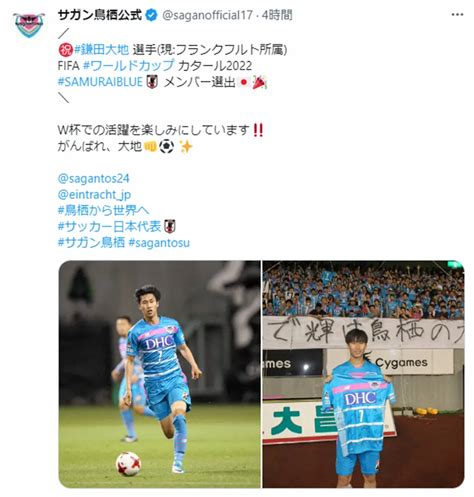
Task: Click the 4時間 timestamp
Action: click(277, 15)
